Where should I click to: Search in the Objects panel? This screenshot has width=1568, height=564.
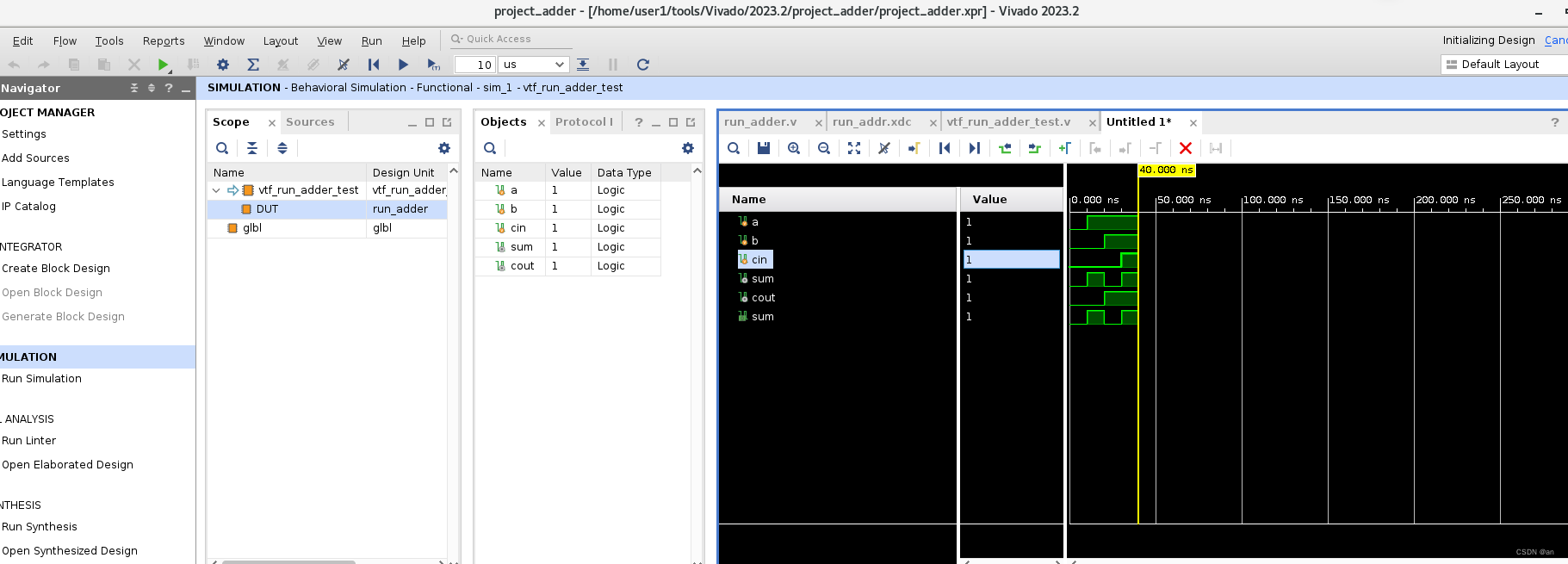[490, 148]
